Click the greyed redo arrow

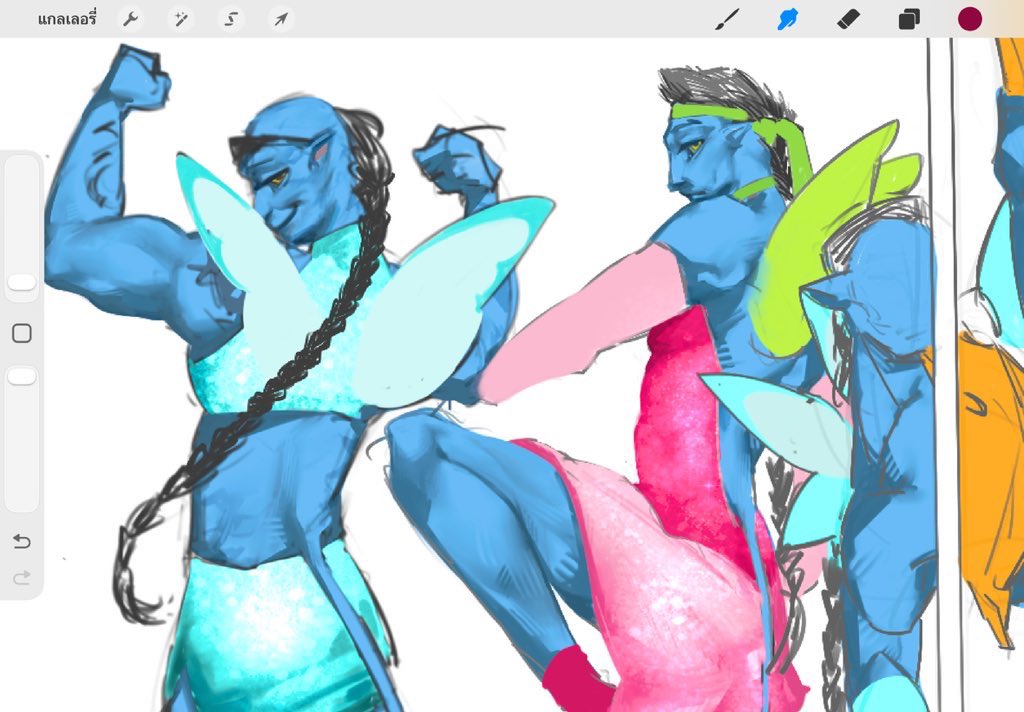22,577
